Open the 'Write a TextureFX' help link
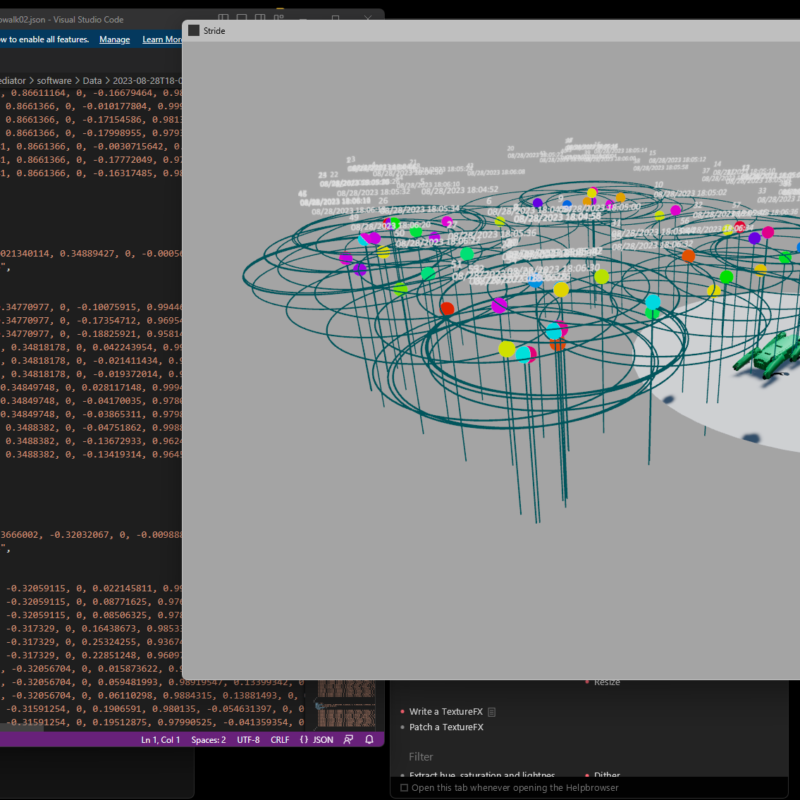The height and width of the screenshot is (800, 800). 445,712
